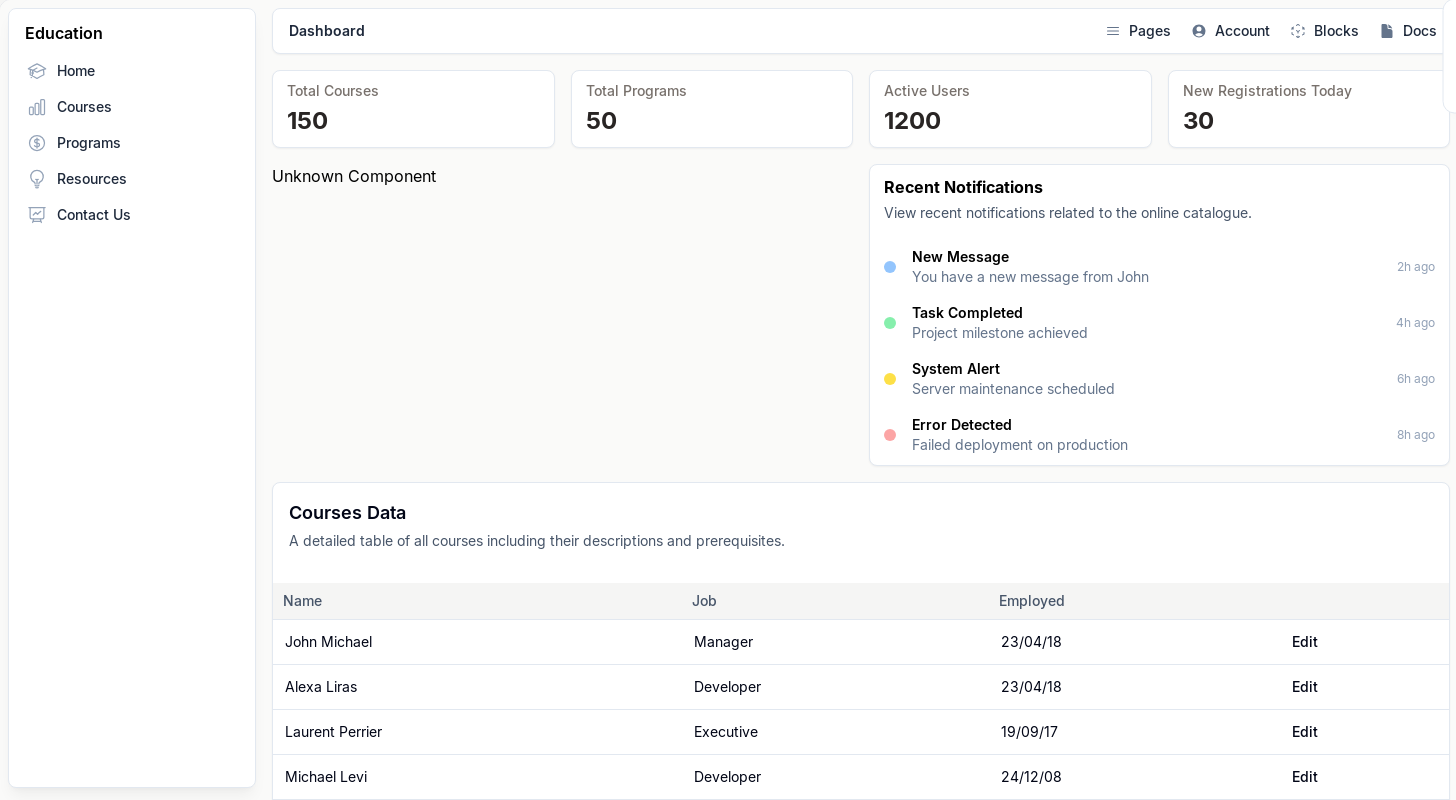Image resolution: width=1456 pixels, height=800 pixels.
Task: Click the Home graduation cap icon
Action: coord(37,71)
